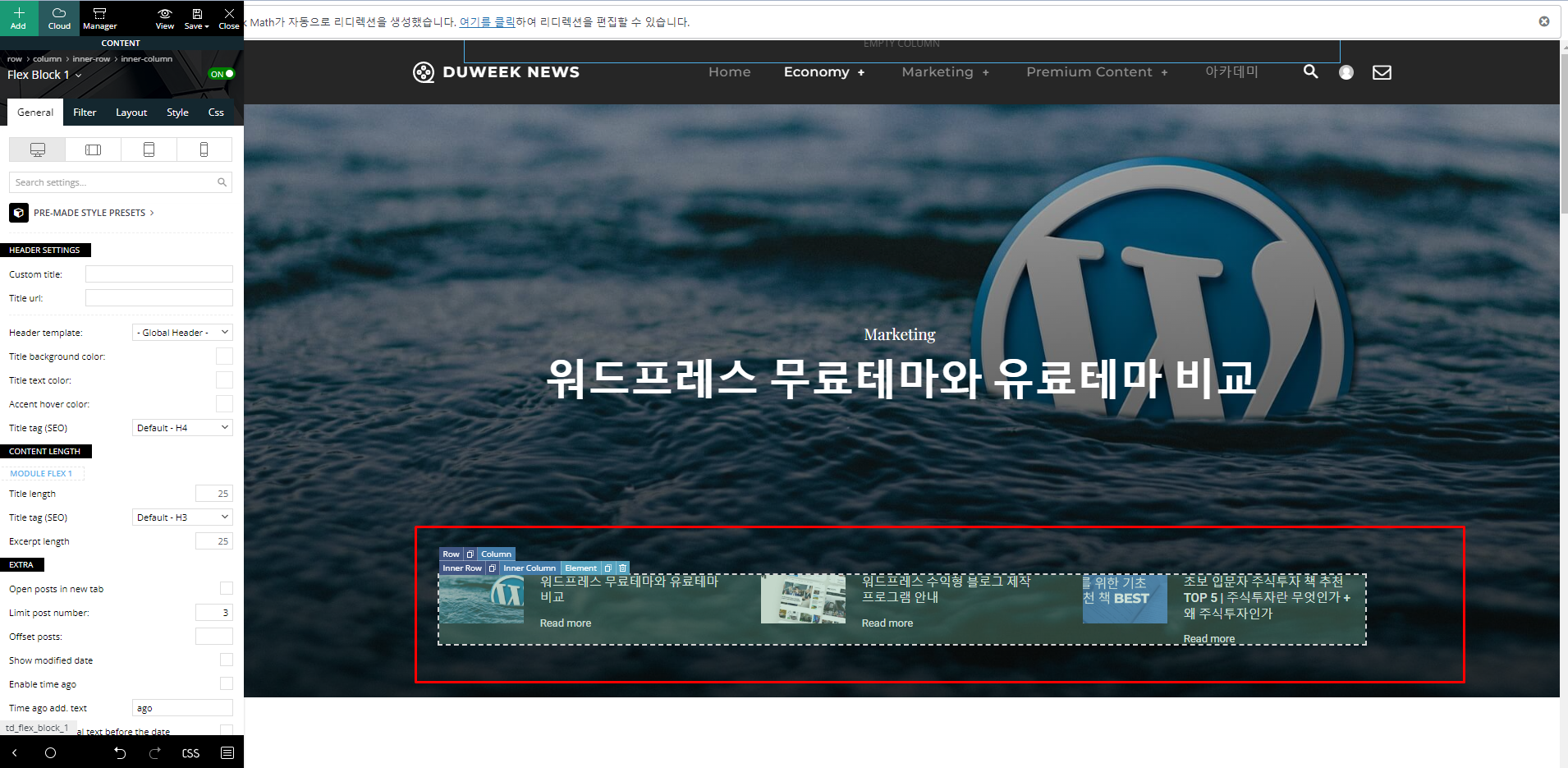Toggle the Enable time ago checkbox
The image size is (1568, 768).
[227, 684]
